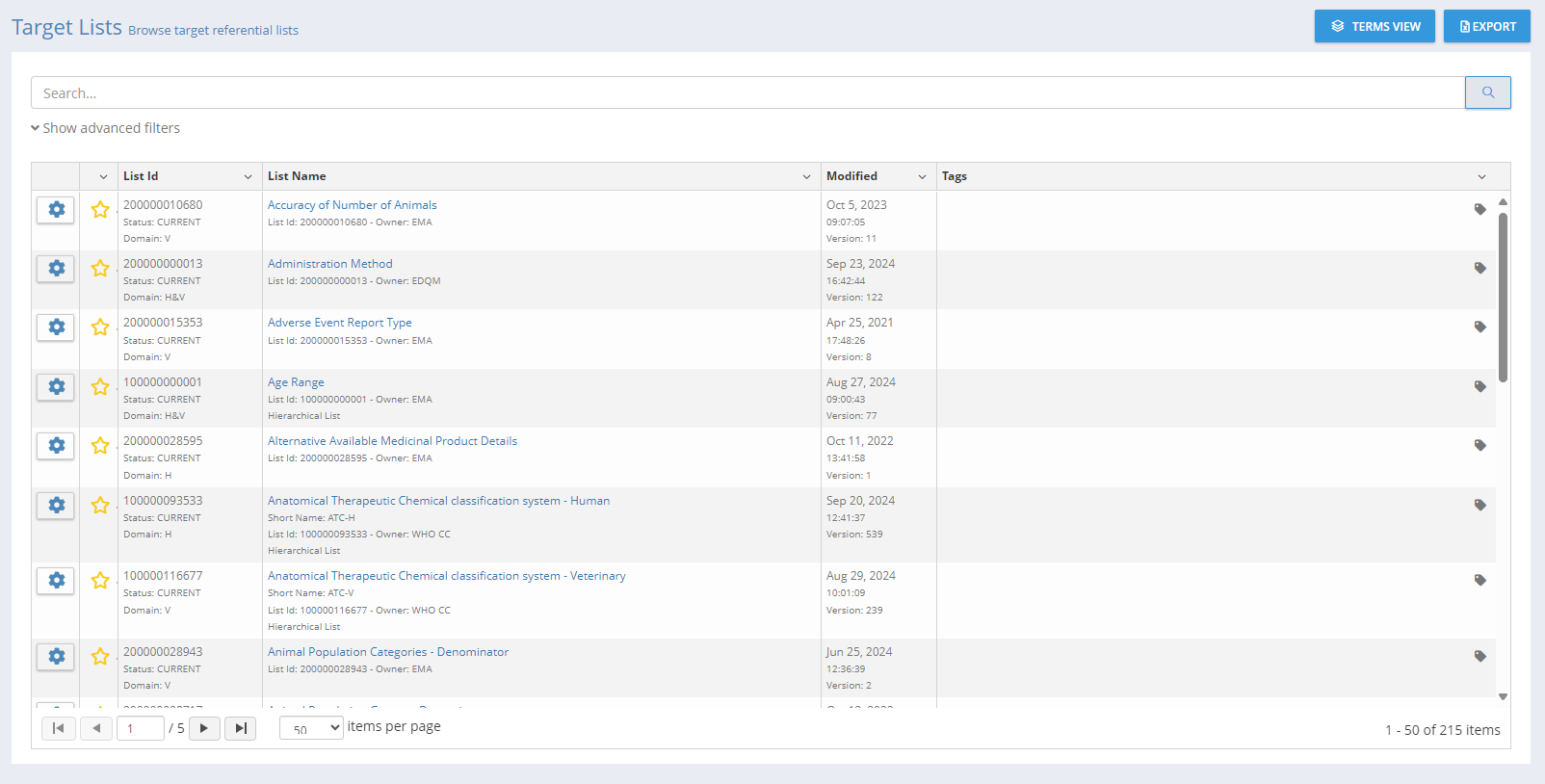Click the table vertical scrollbar thumb

(x=1503, y=297)
